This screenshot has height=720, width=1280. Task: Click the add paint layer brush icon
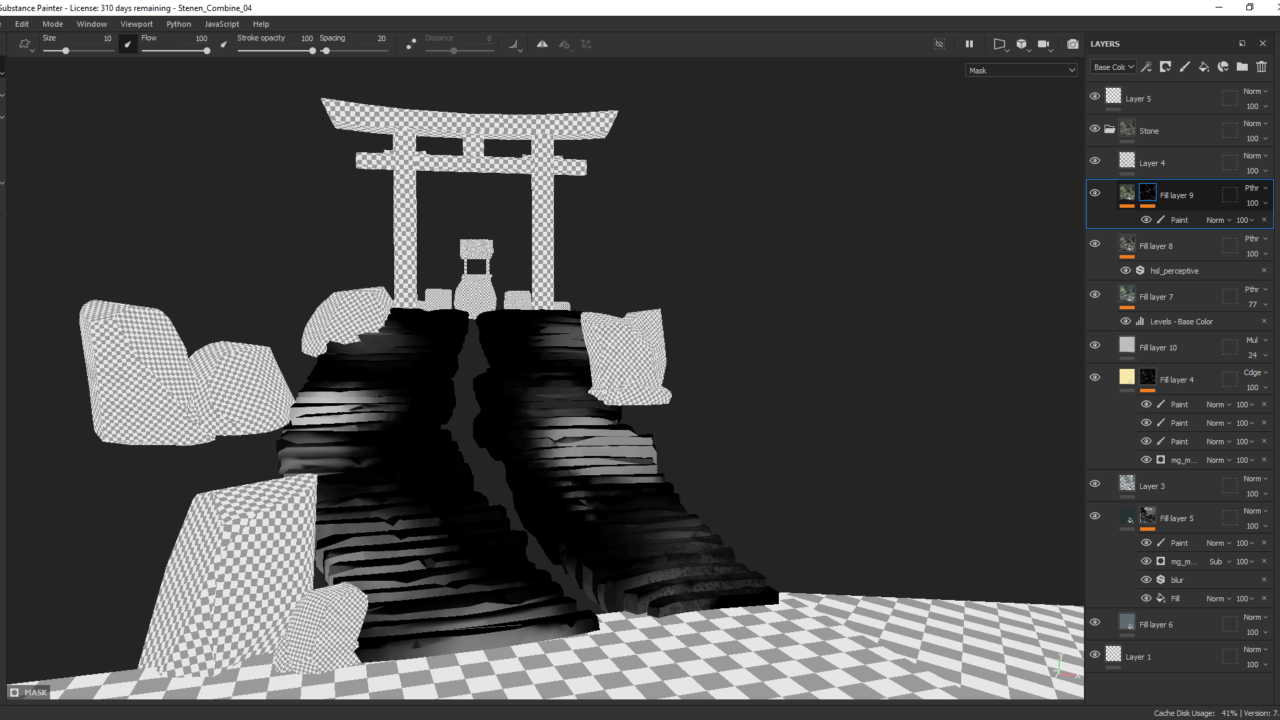coord(1185,67)
